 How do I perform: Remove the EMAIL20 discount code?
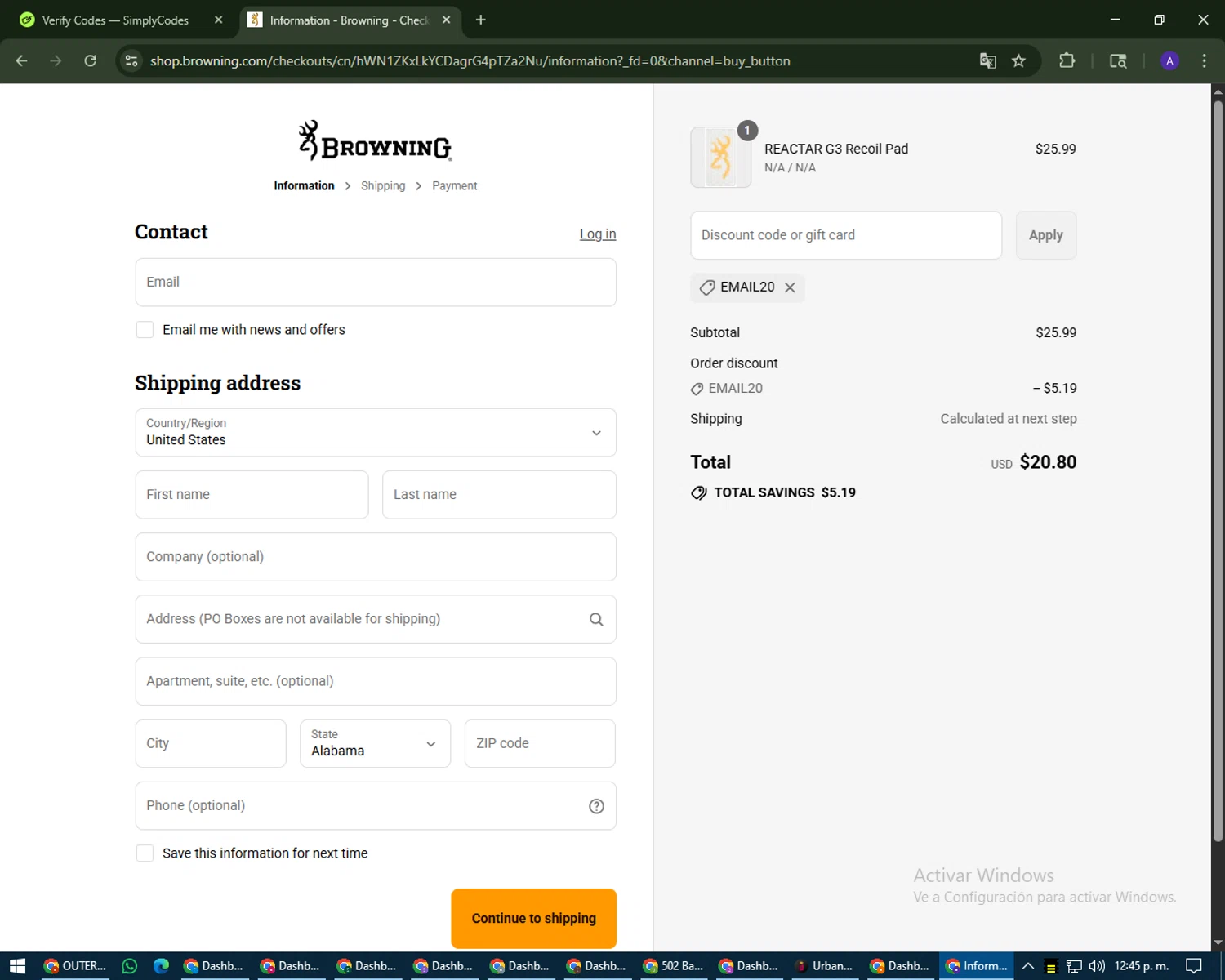(x=790, y=287)
